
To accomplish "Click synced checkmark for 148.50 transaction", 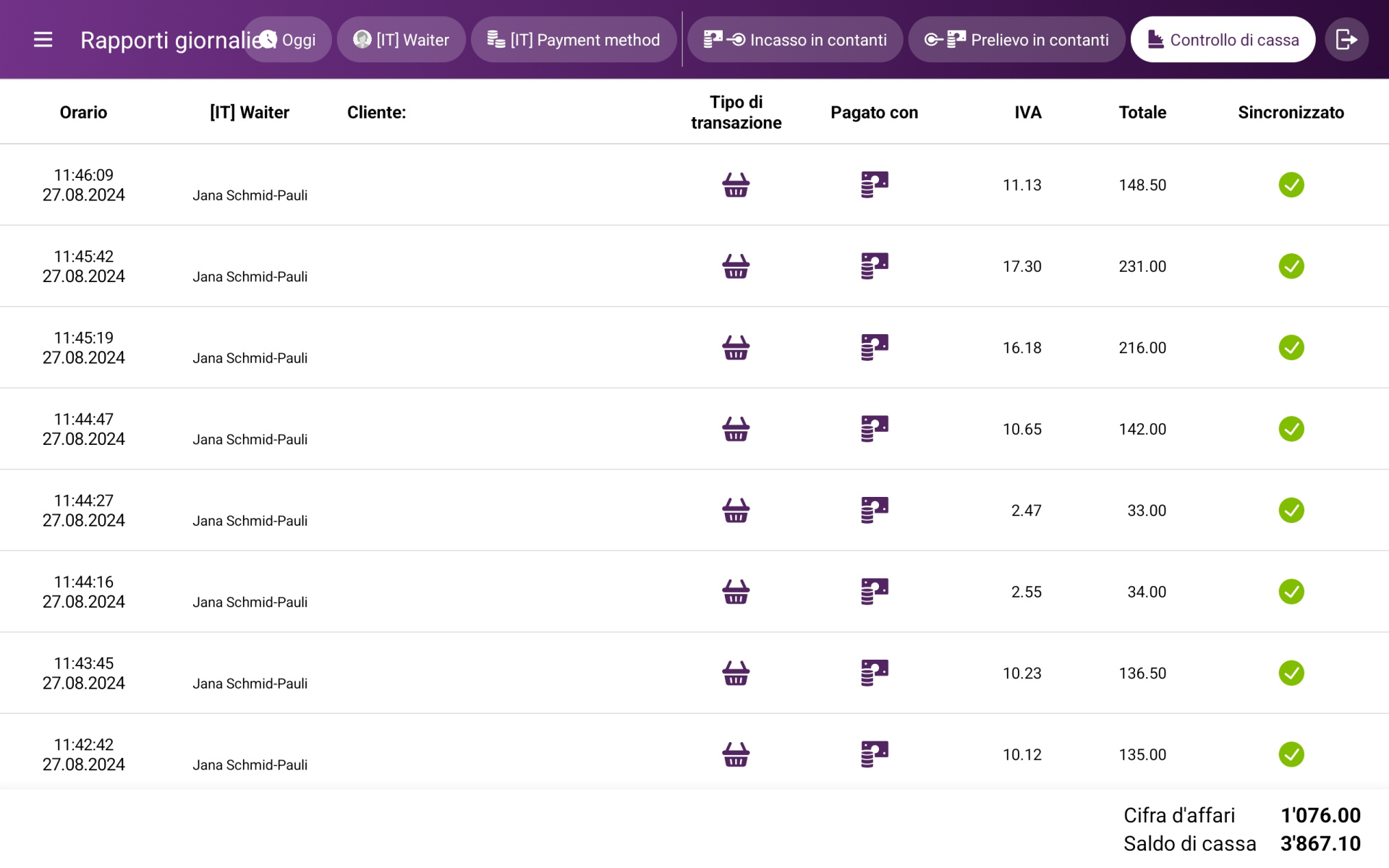I will (x=1291, y=185).
